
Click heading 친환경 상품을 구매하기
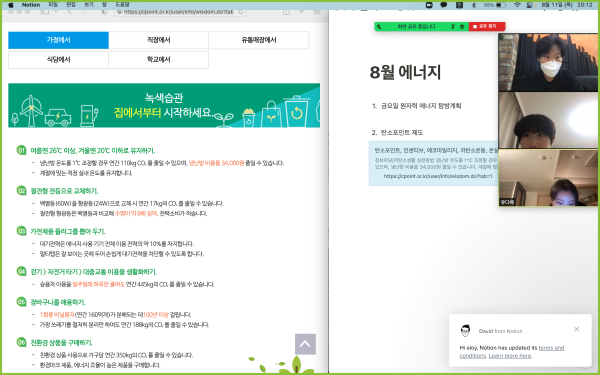click(61, 342)
